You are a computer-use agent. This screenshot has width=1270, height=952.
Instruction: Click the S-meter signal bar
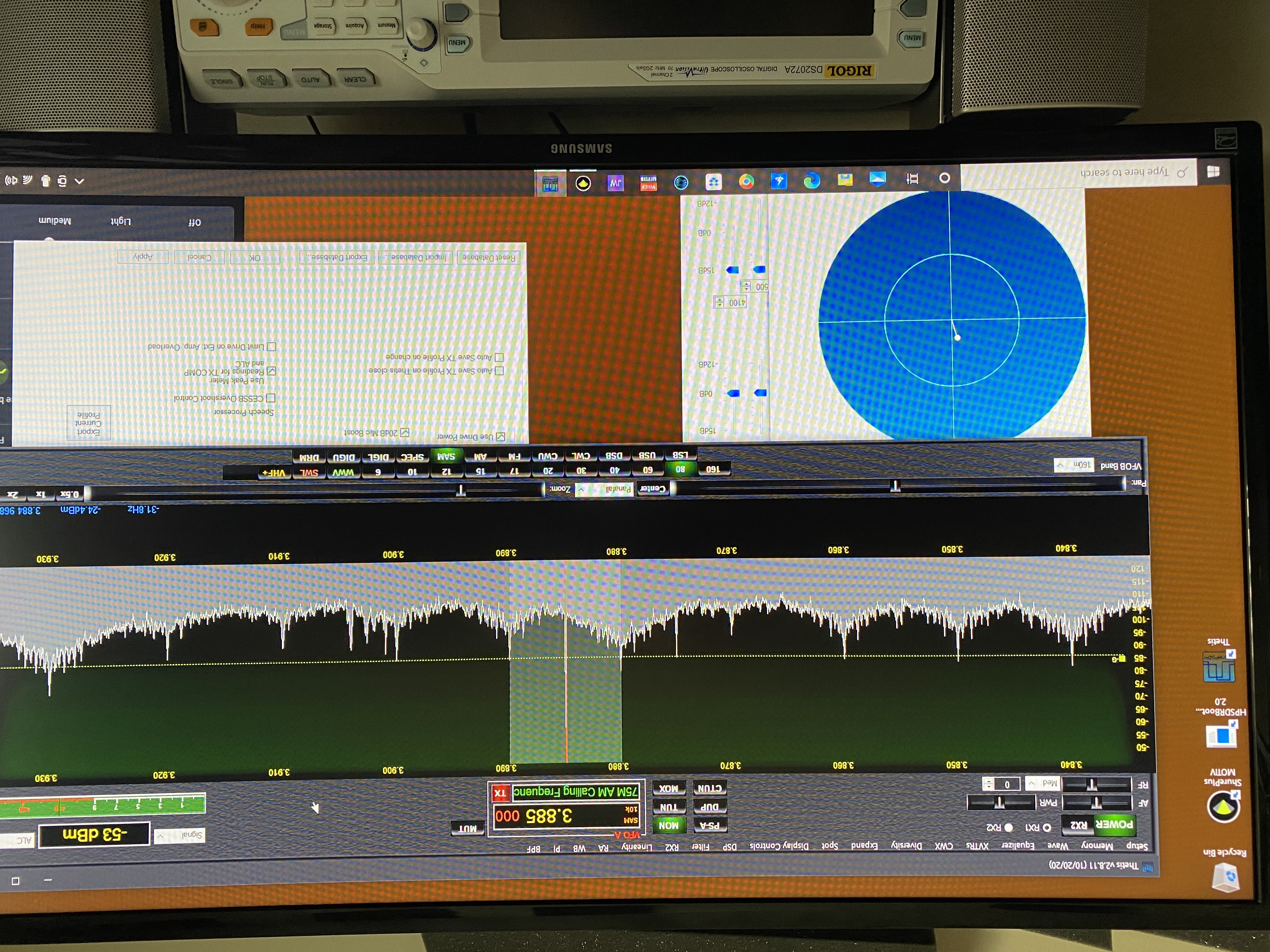(x=102, y=805)
